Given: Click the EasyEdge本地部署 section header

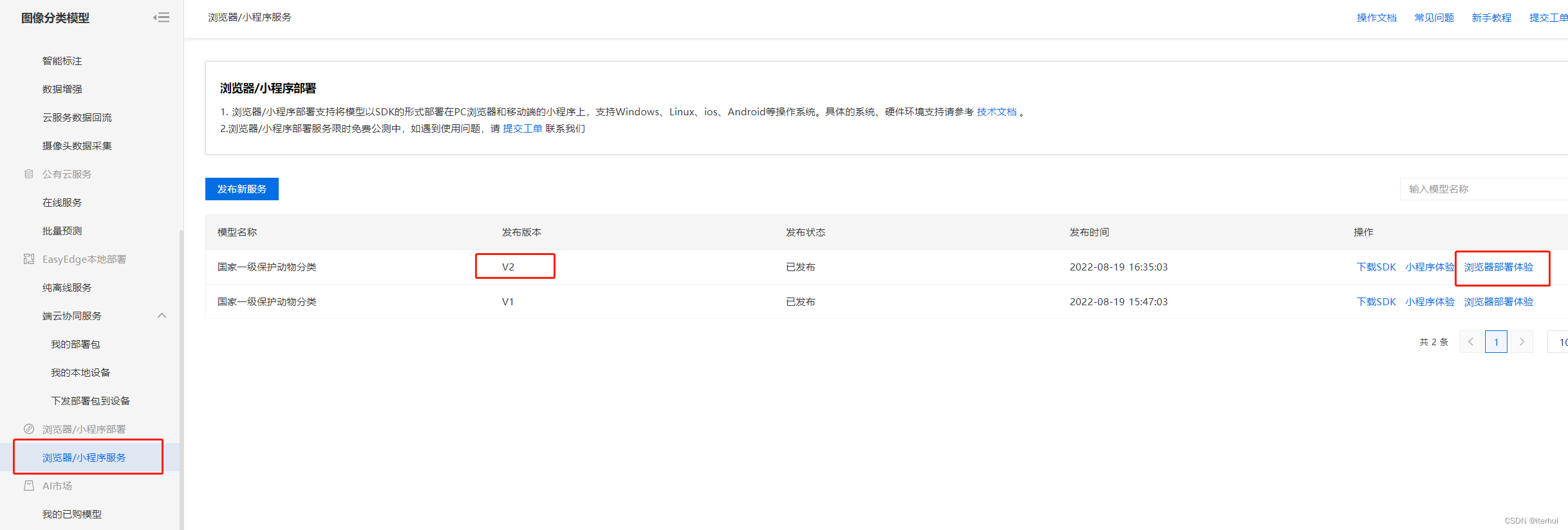Looking at the screenshot, I should [x=84, y=259].
